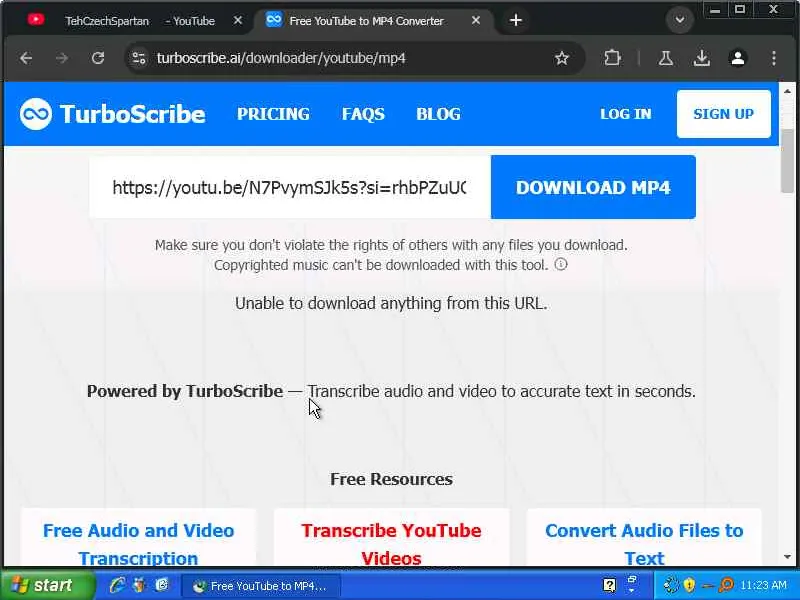Screen dimensions: 800x600
Task: Open Convert Audio Files to Text link
Action: coord(644,544)
